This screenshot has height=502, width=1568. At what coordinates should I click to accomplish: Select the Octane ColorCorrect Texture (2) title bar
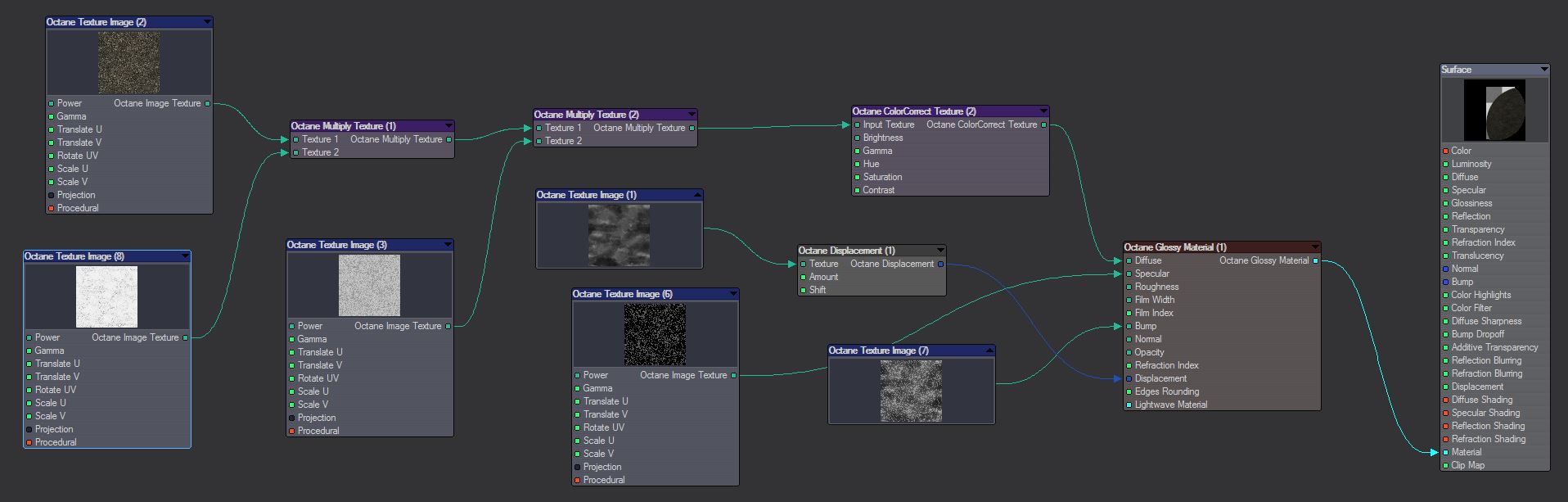950,111
